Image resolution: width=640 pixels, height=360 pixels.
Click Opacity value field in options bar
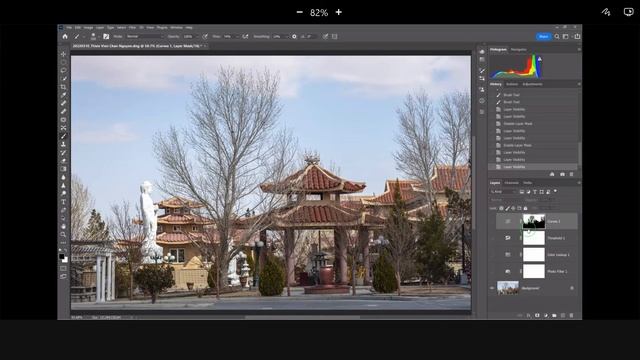click(189, 36)
